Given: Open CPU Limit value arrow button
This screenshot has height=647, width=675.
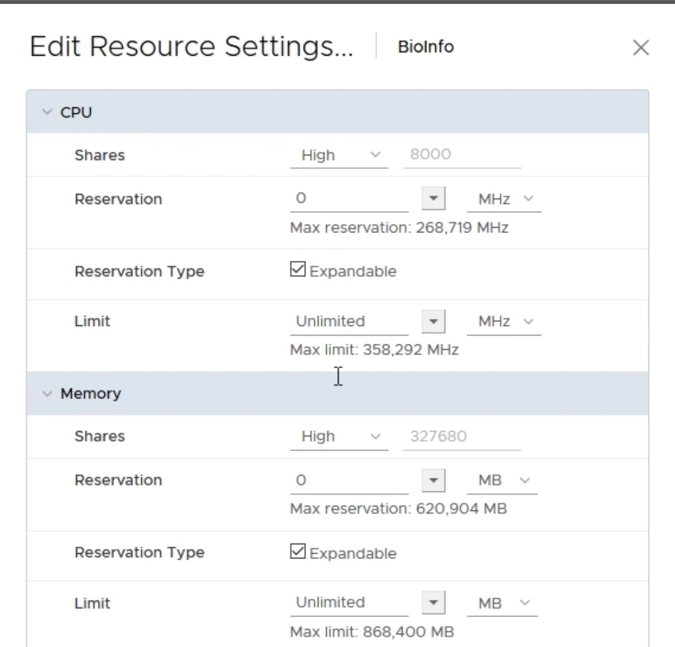Looking at the screenshot, I should [433, 321].
